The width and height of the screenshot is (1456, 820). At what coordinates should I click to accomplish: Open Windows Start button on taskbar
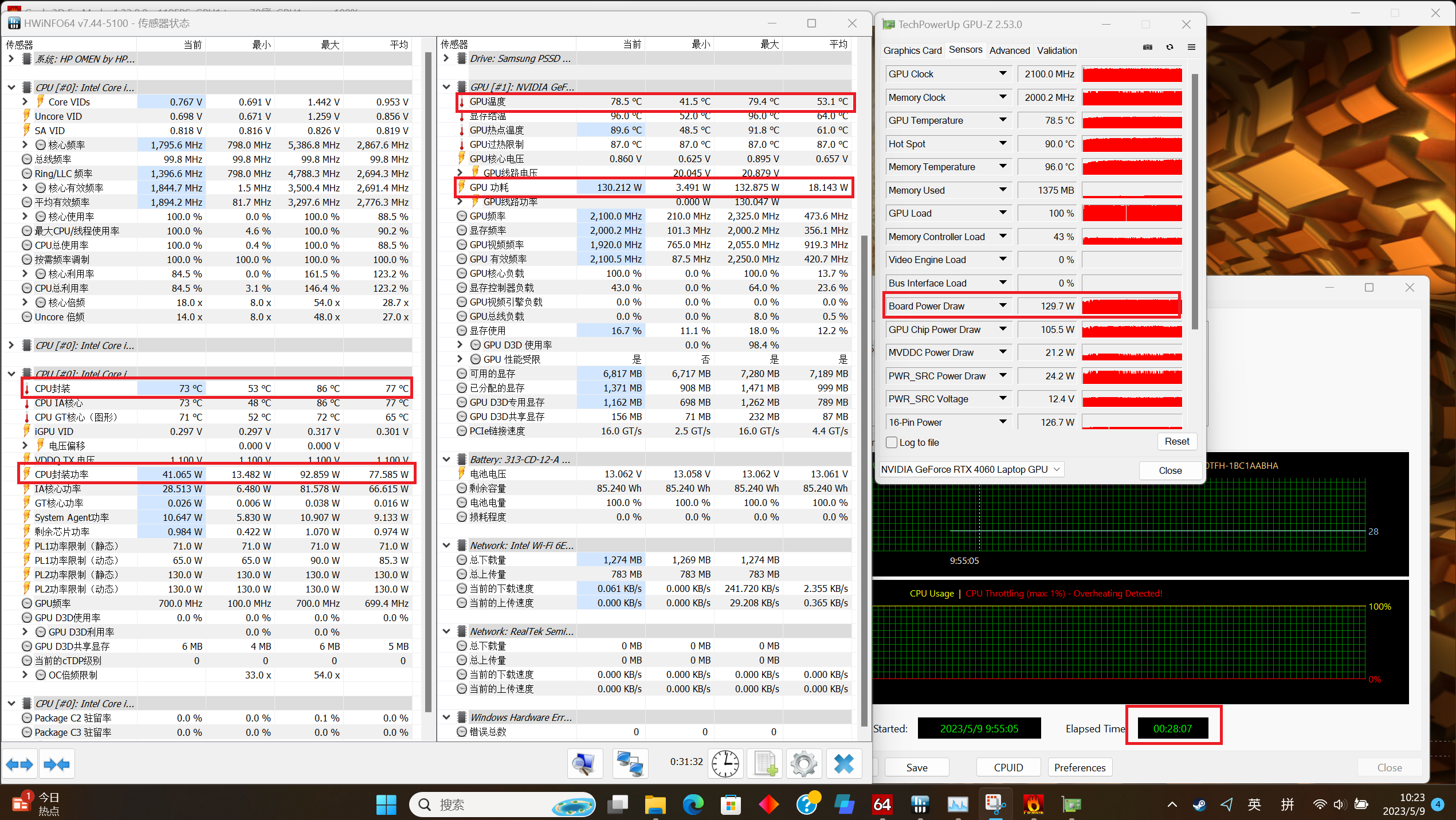(386, 805)
